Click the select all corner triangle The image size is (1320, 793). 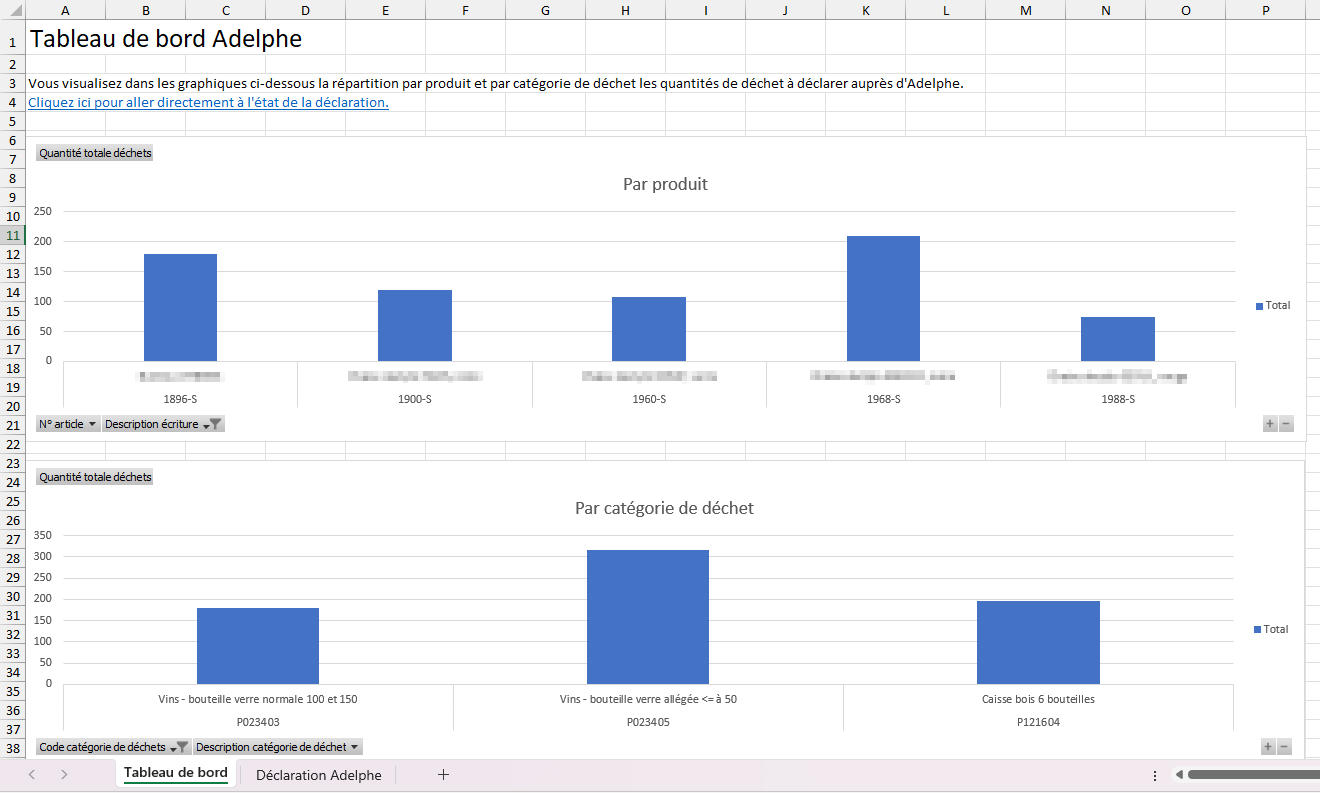[x=13, y=10]
